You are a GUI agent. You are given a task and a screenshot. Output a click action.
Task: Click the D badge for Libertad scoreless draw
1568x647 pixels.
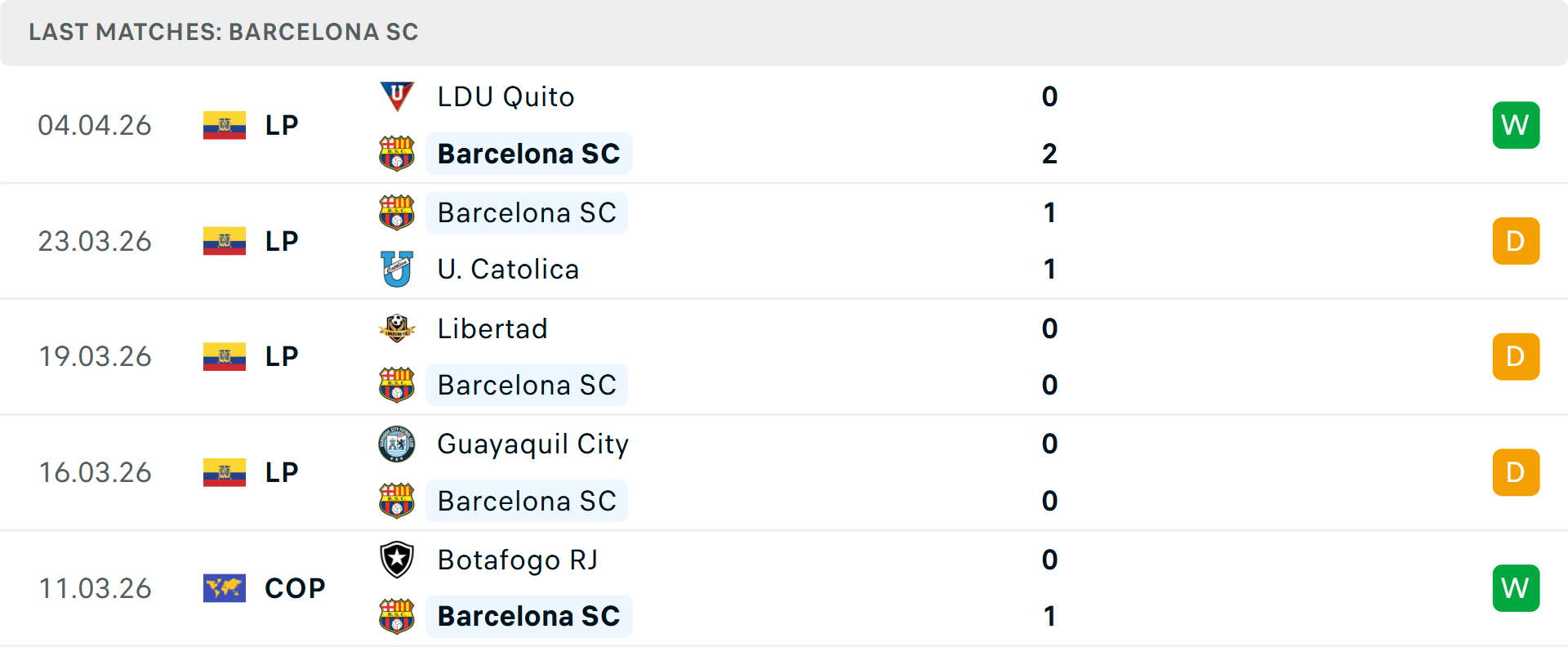[1516, 357]
